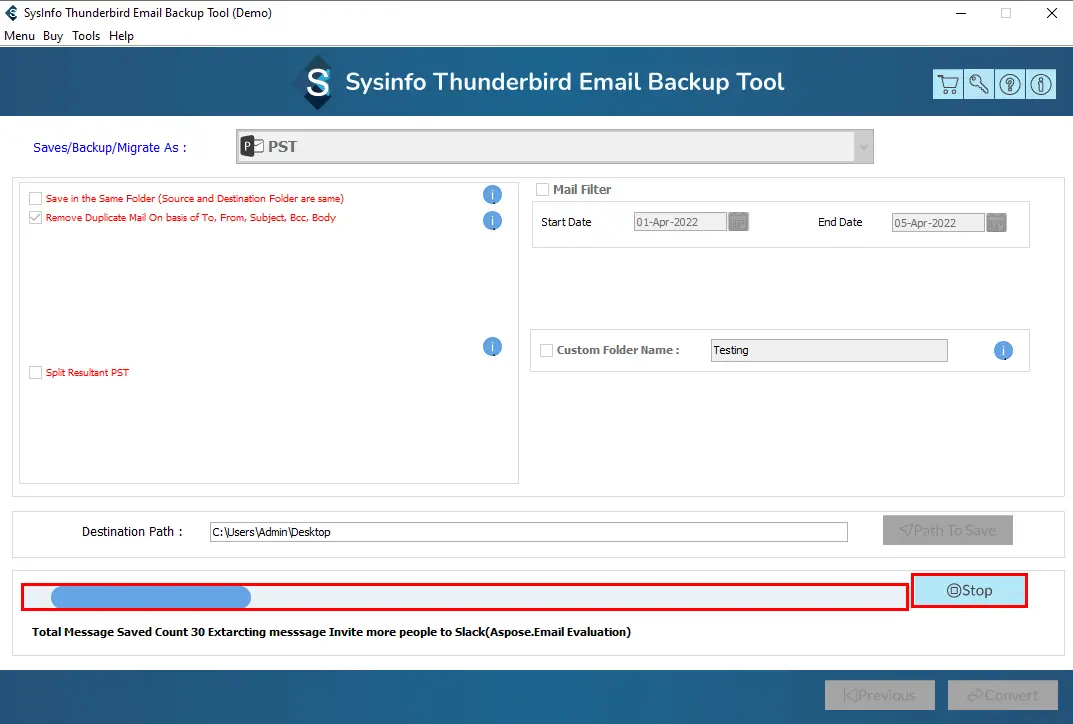Enable Save in the Same Folder checkbox

(x=36, y=199)
